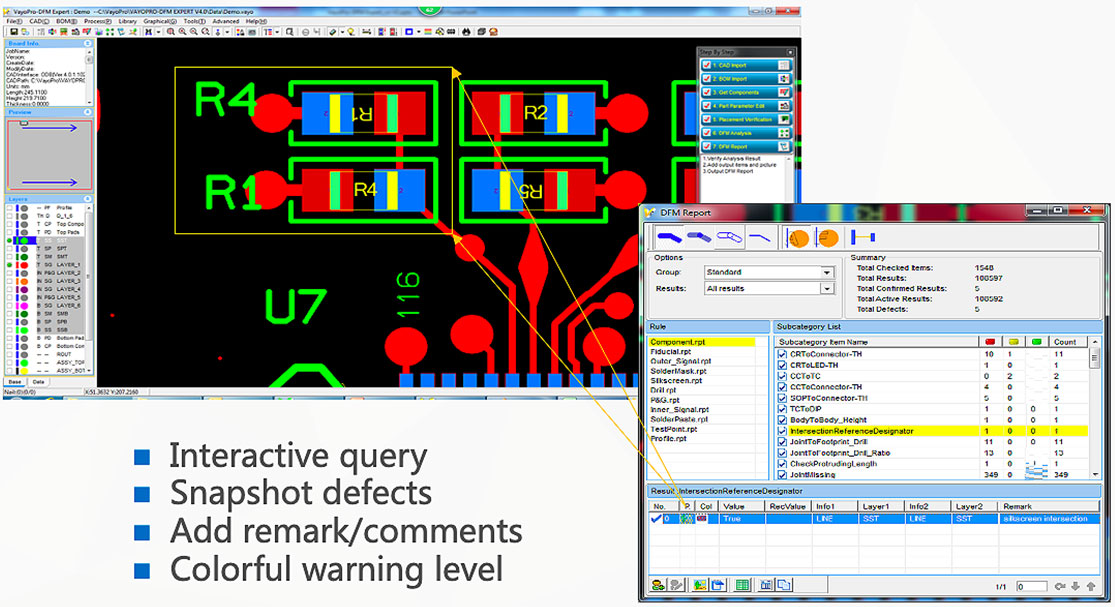The width and height of the screenshot is (1115, 607).
Task: Uncheck the CRToConnector-TH checkbox
Action: [783, 354]
